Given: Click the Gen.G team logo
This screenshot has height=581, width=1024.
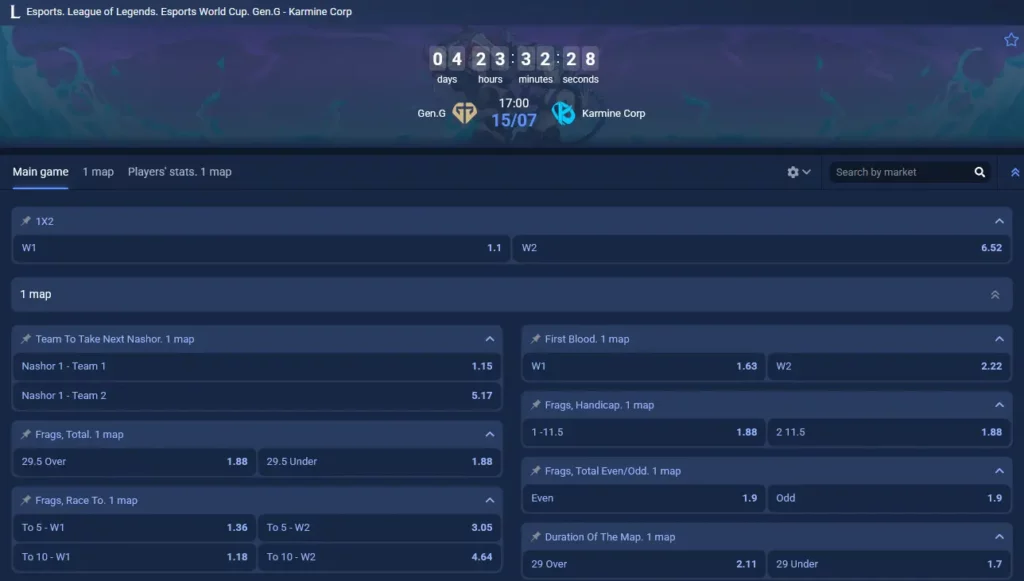Looking at the screenshot, I should pos(464,113).
